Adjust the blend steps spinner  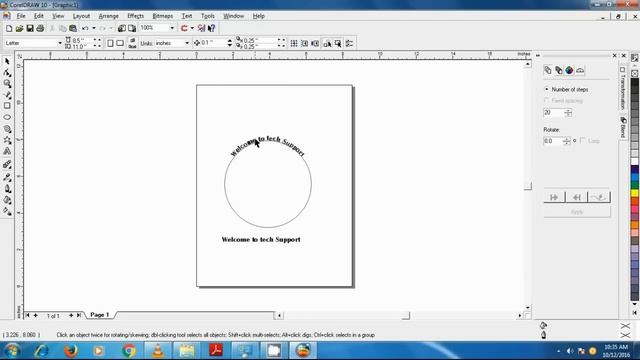[x=568, y=113]
